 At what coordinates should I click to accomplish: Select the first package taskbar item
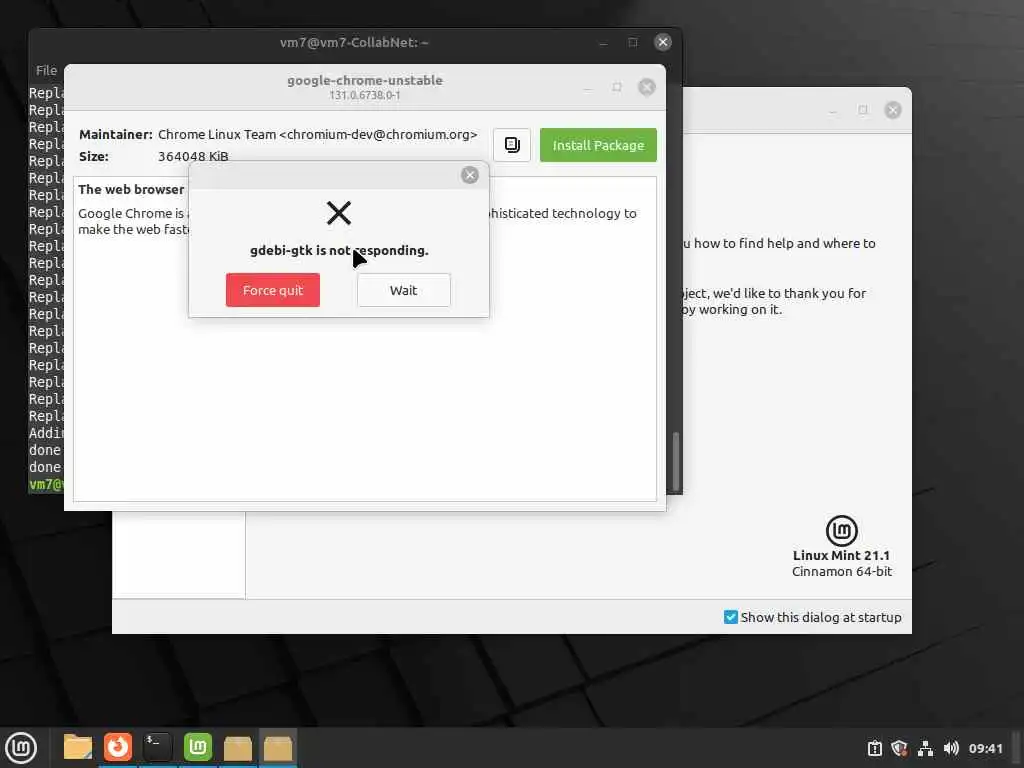[238, 747]
